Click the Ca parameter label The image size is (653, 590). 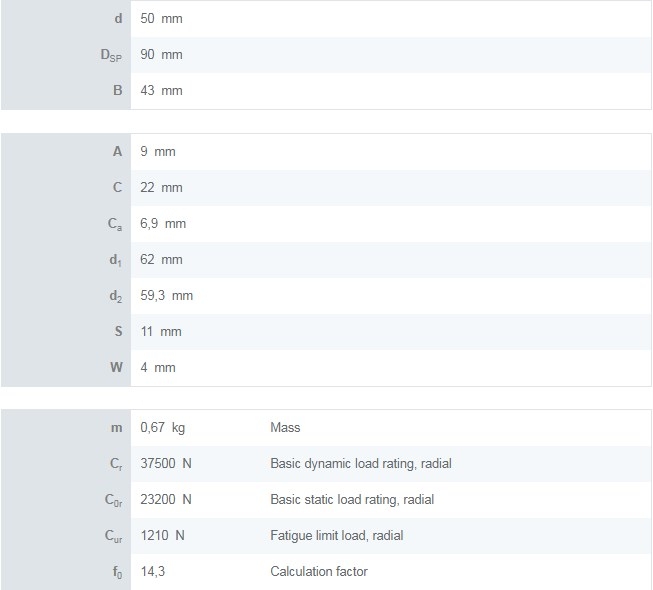coord(115,224)
